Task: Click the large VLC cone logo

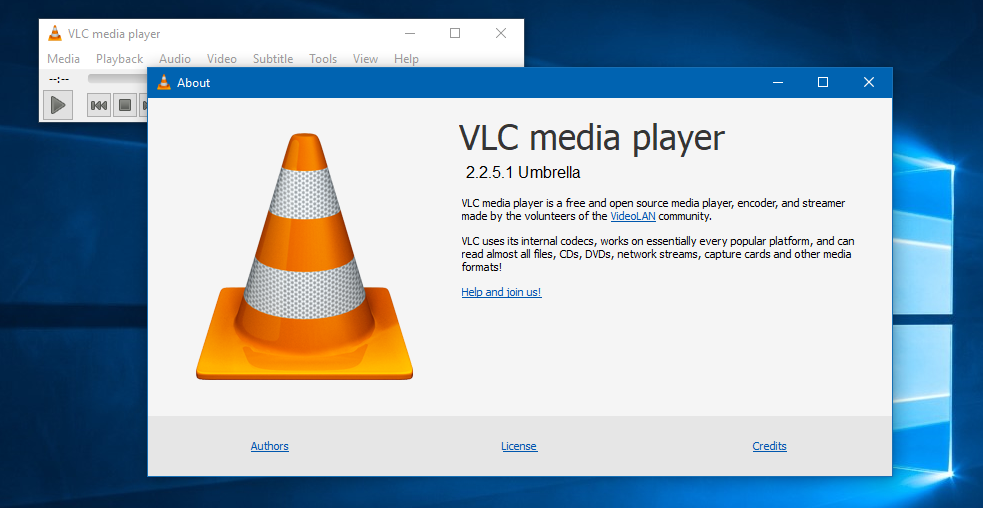Action: 305,257
